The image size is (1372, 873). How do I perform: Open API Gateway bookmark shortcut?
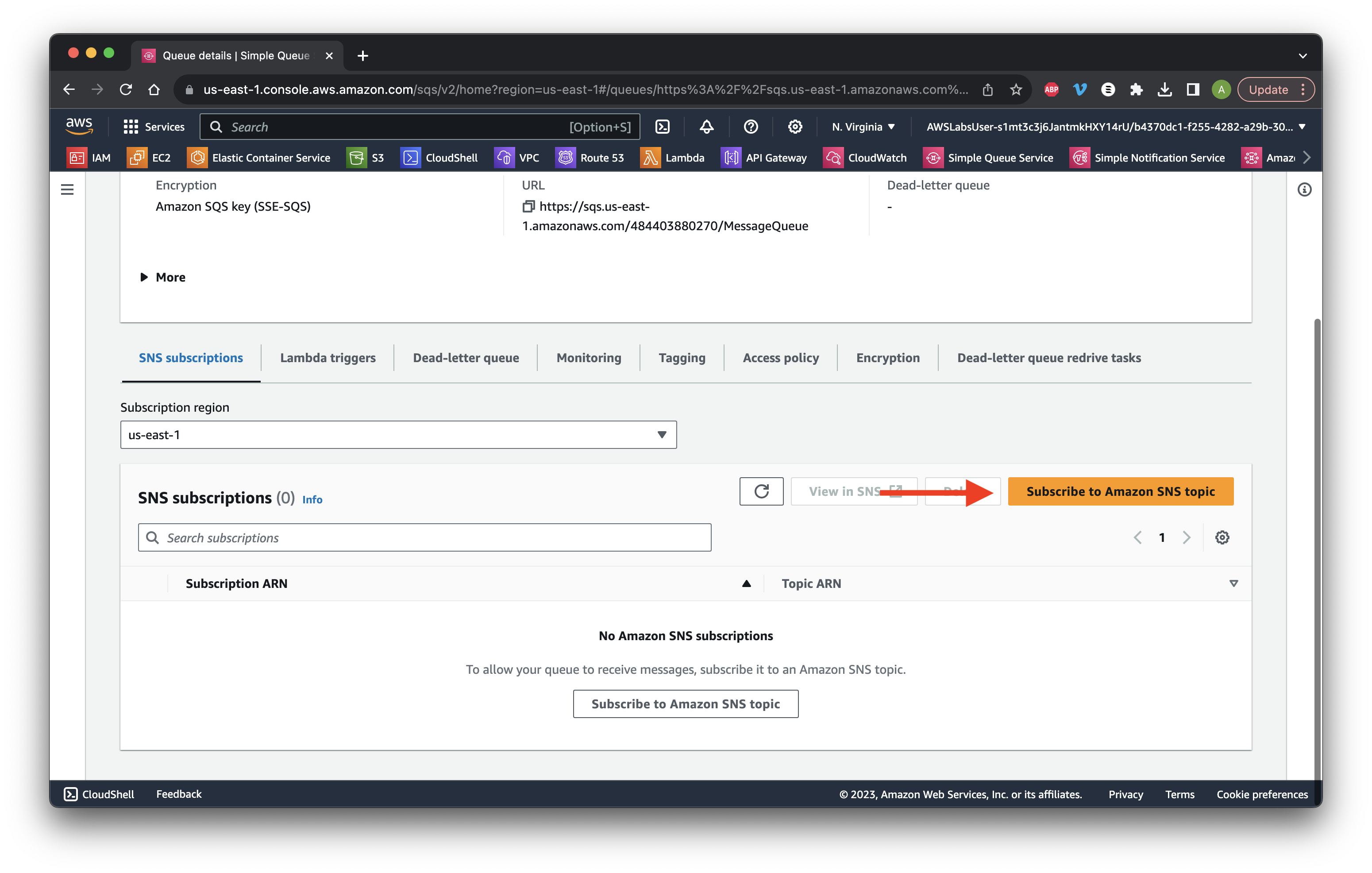[764, 158]
